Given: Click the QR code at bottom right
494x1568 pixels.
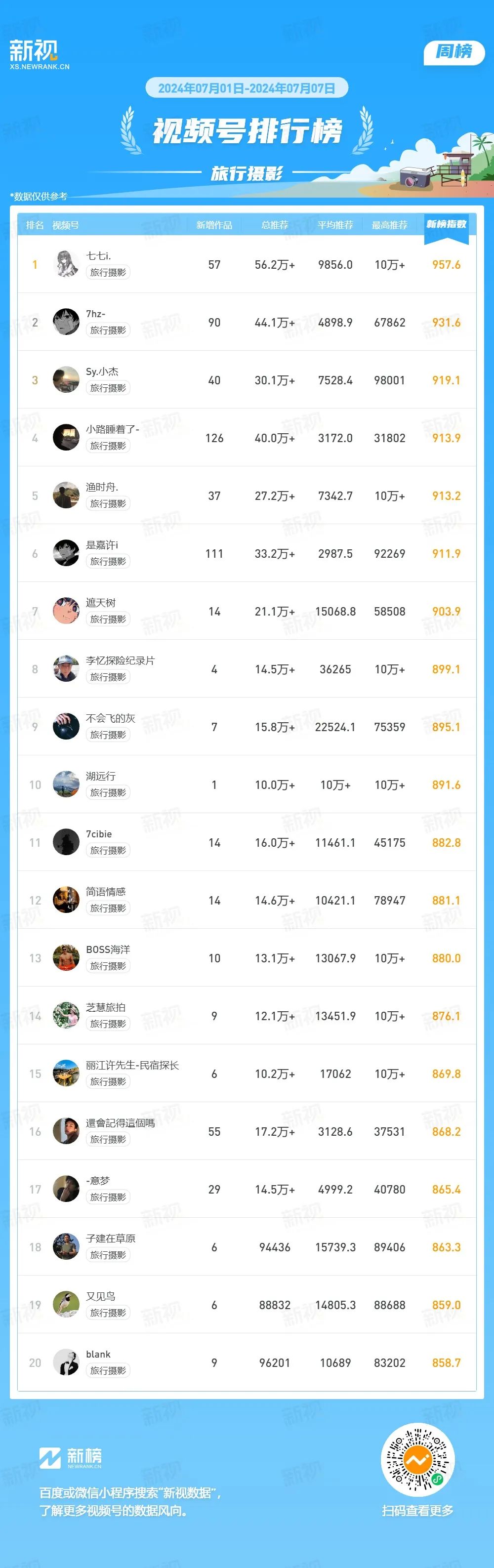Looking at the screenshot, I should click(x=417, y=1460).
